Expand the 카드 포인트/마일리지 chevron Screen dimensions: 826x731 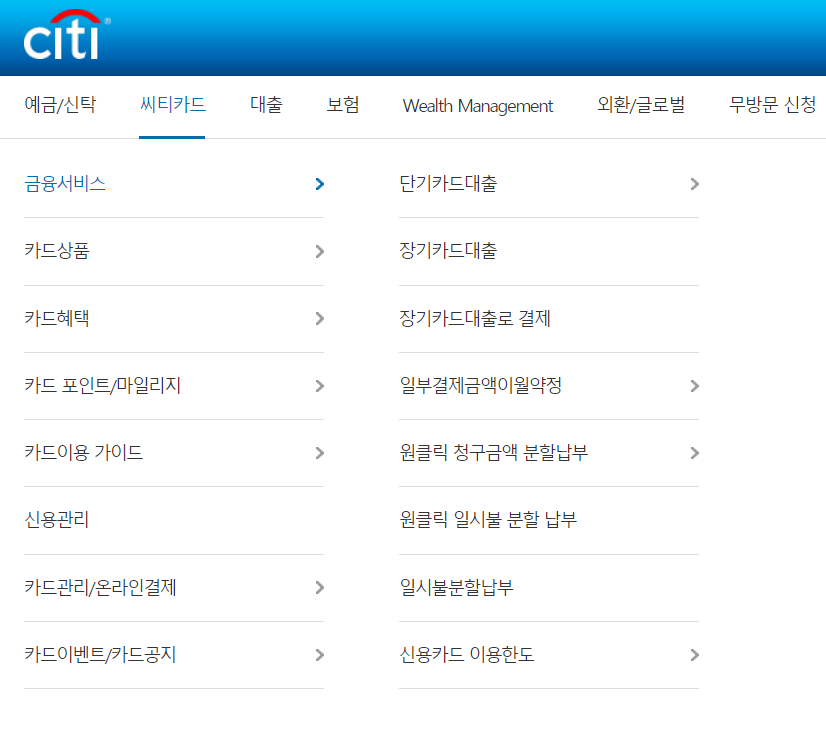click(x=319, y=386)
